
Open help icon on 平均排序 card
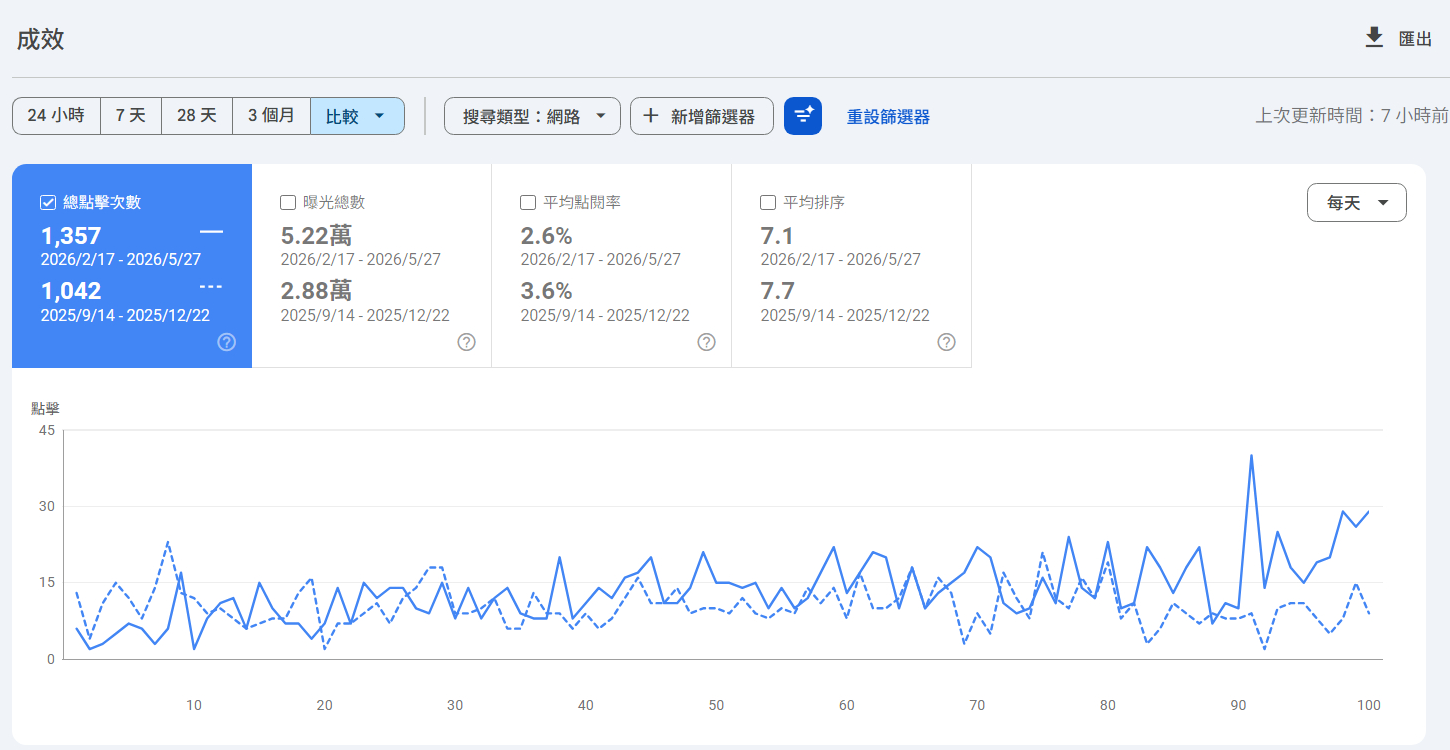tap(947, 342)
